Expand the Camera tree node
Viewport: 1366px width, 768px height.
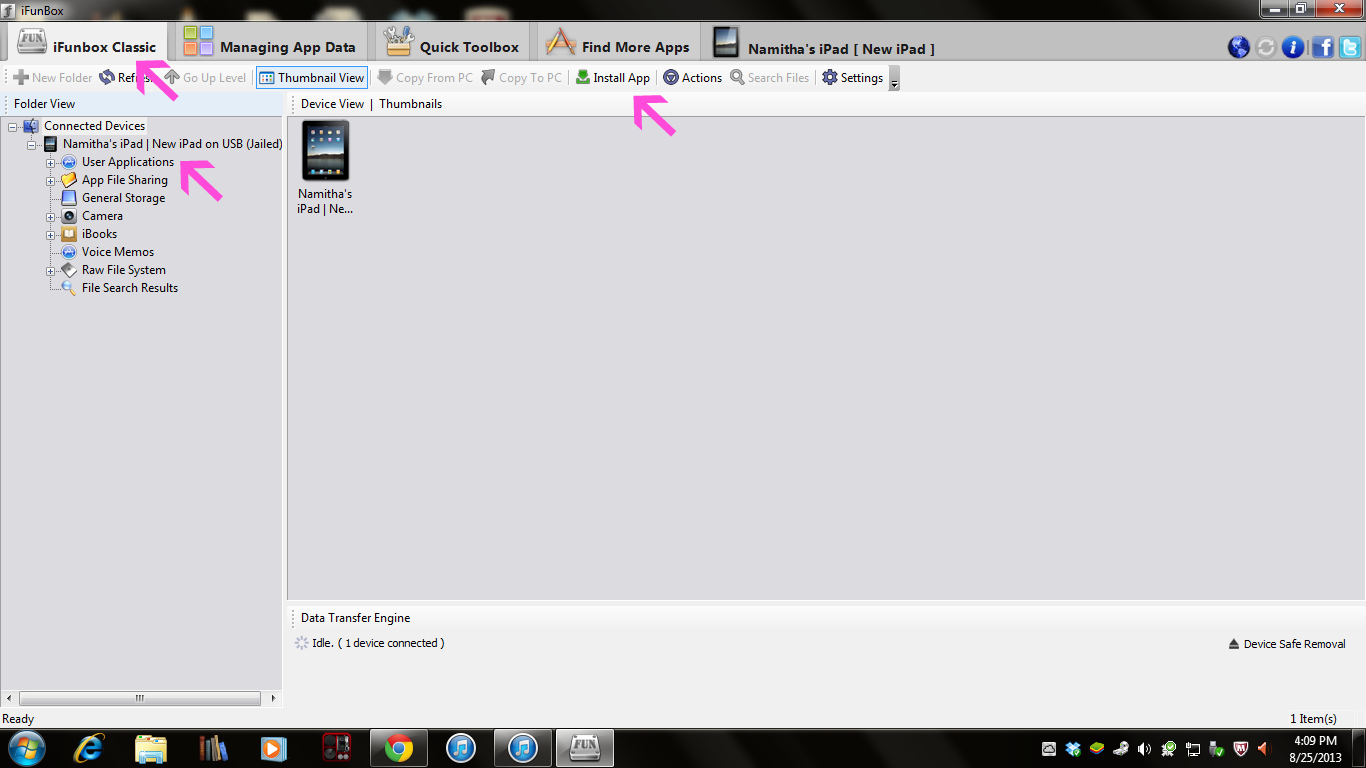click(50, 216)
